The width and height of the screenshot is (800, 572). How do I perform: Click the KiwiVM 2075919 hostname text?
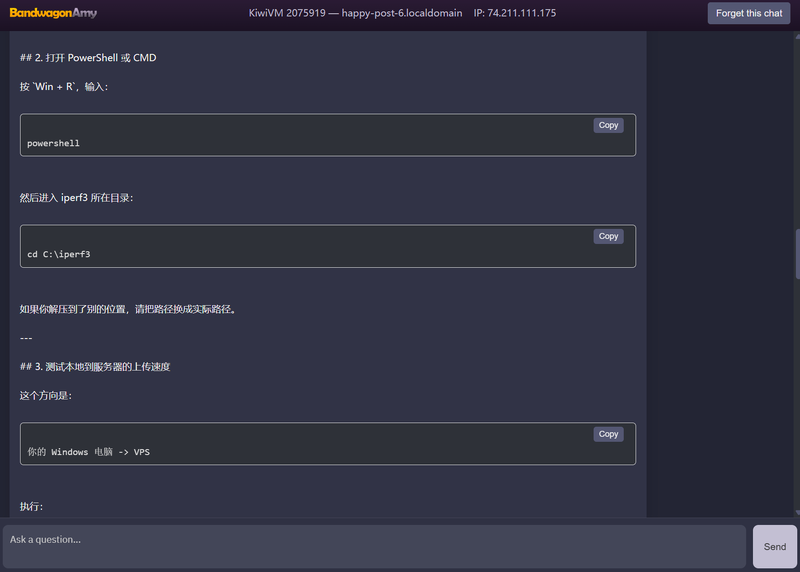tap(355, 13)
